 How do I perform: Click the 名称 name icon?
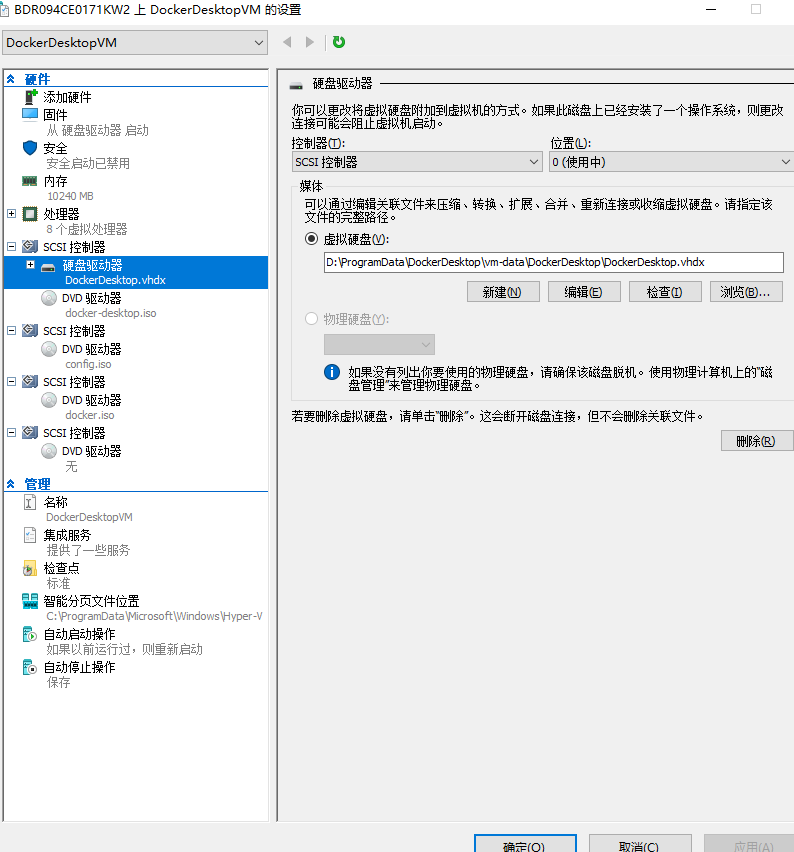coord(30,502)
